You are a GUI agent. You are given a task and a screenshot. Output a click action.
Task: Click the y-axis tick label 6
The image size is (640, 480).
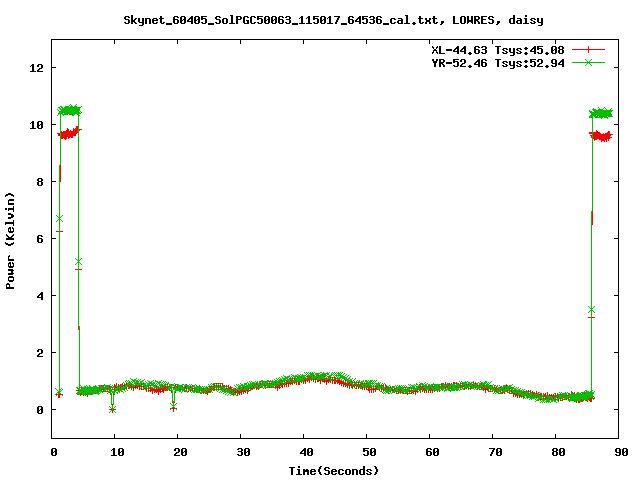[41, 239]
